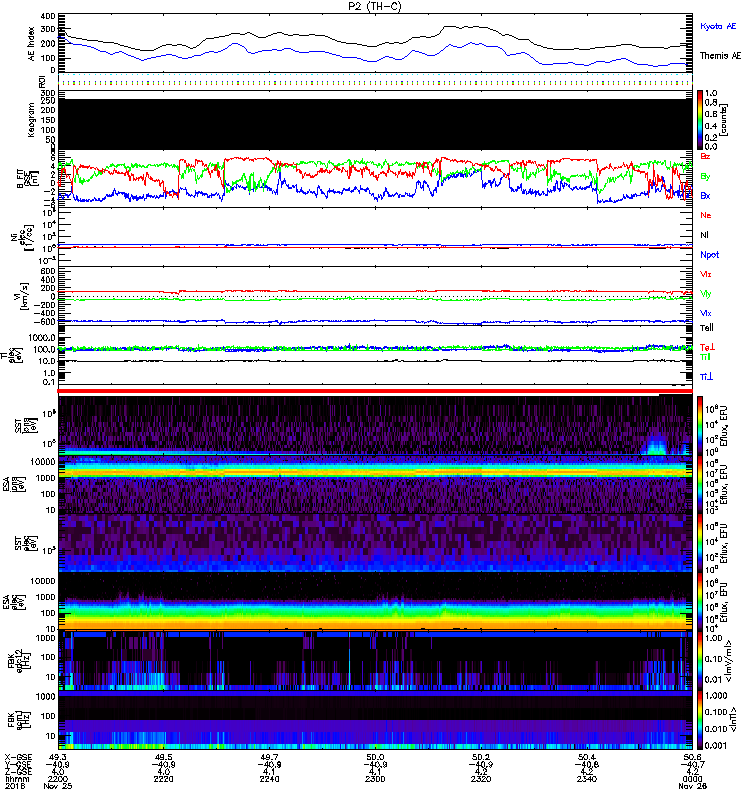Click the 2220 time tick label
Viewport: 750px width, 800px height.
point(163,779)
